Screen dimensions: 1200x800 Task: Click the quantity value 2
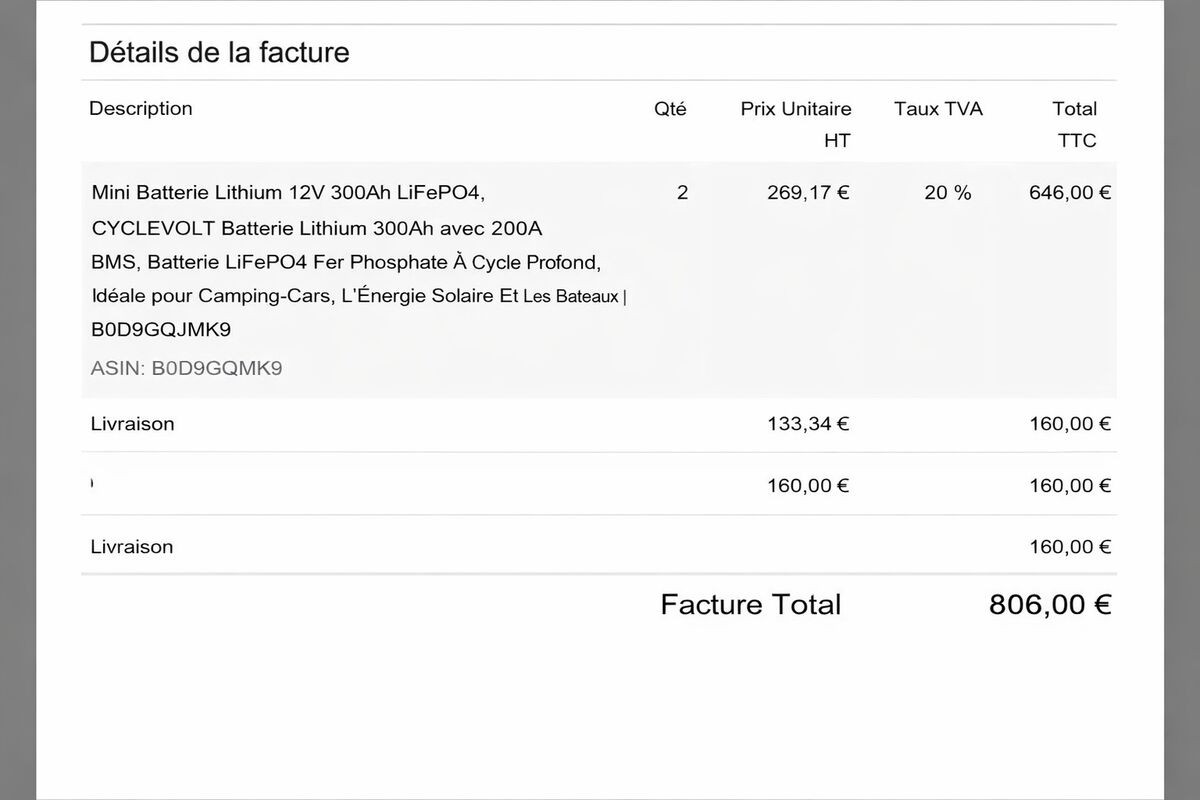(682, 193)
